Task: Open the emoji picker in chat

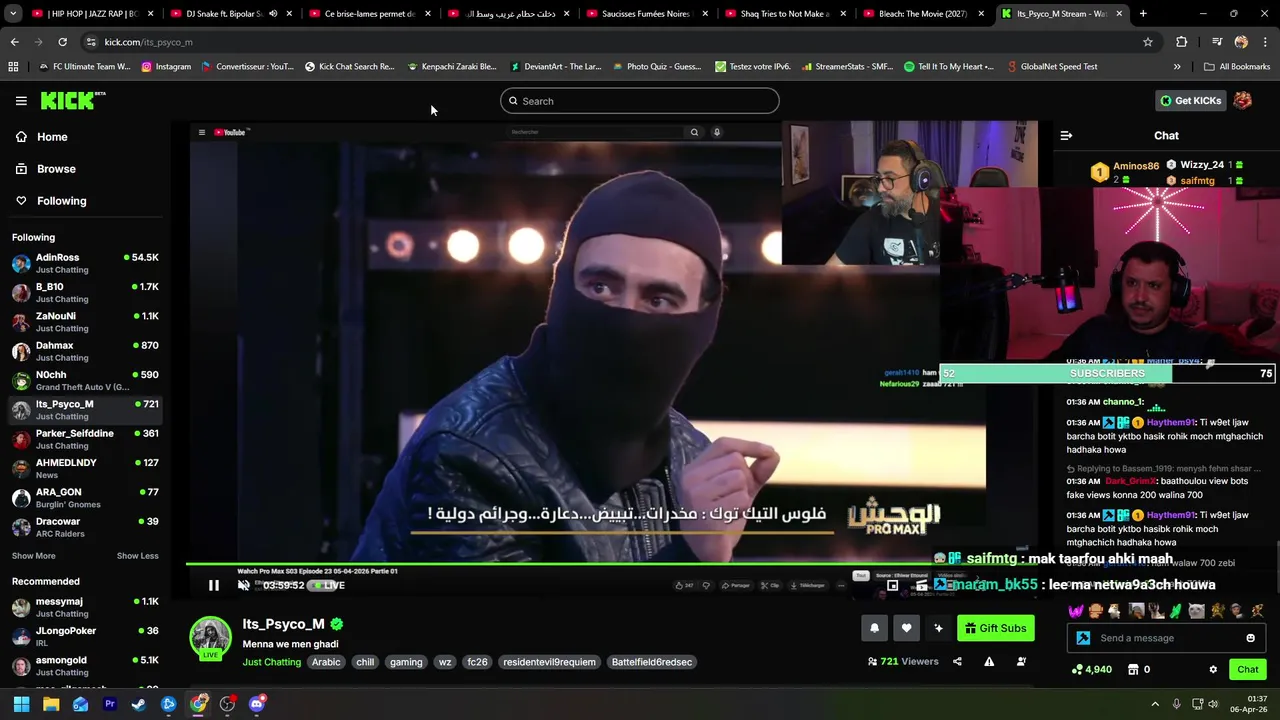Action: pos(1250,638)
